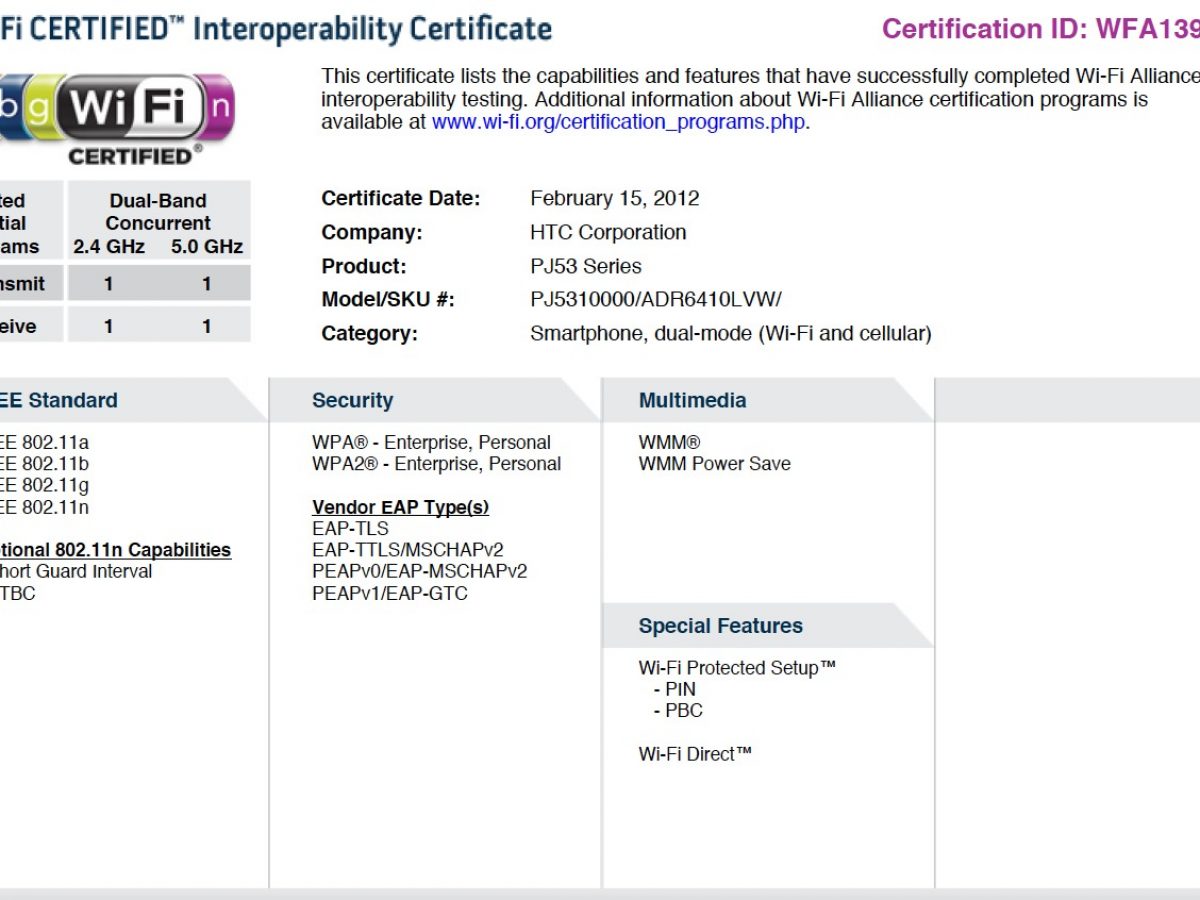1200x900 pixels.
Task: Click the WMM Power Save item
Action: point(714,464)
